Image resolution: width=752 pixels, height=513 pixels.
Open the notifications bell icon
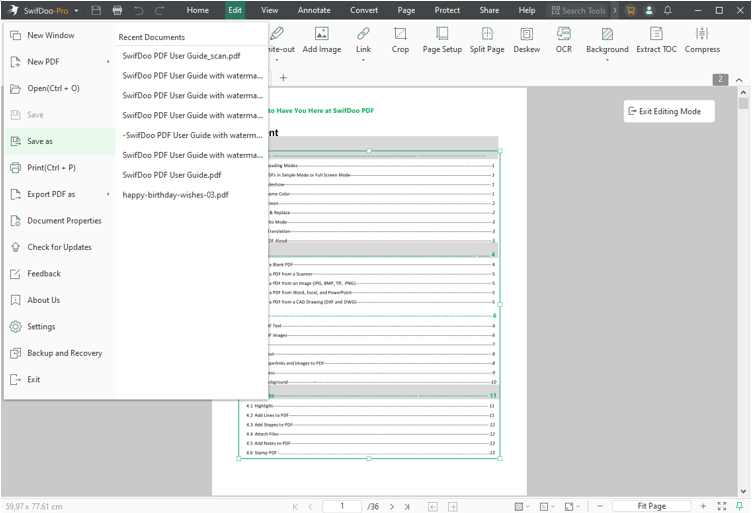pyautogui.click(x=668, y=10)
